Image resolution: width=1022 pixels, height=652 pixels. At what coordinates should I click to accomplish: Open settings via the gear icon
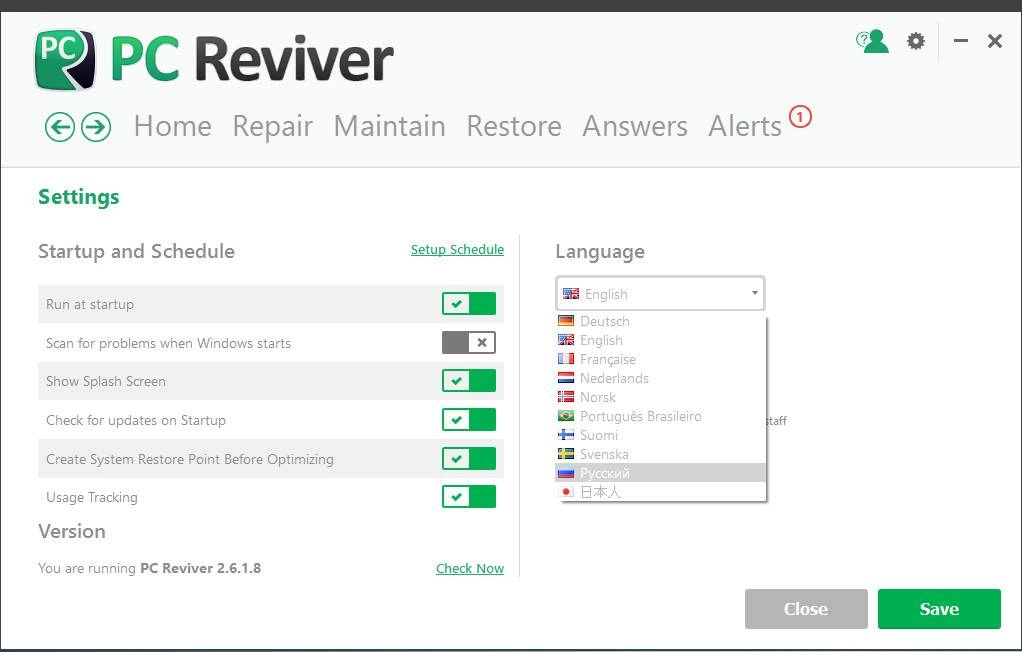tap(916, 41)
